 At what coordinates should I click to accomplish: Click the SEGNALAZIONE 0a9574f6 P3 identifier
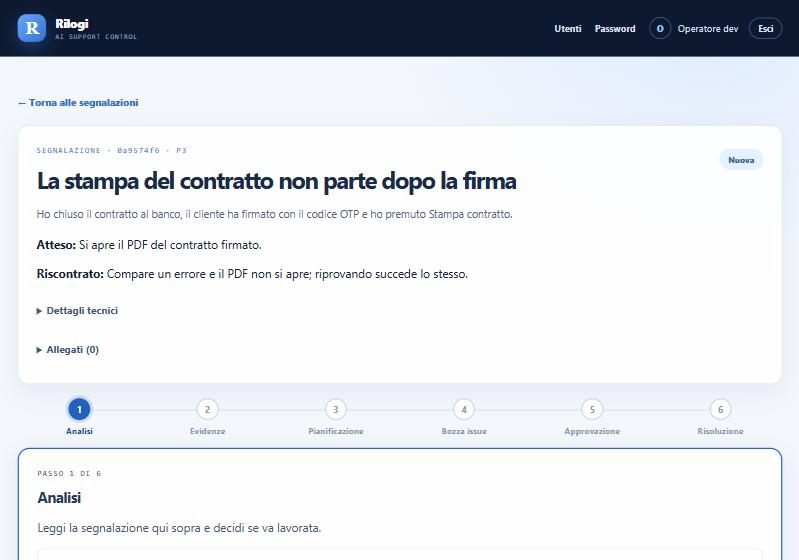point(112,150)
